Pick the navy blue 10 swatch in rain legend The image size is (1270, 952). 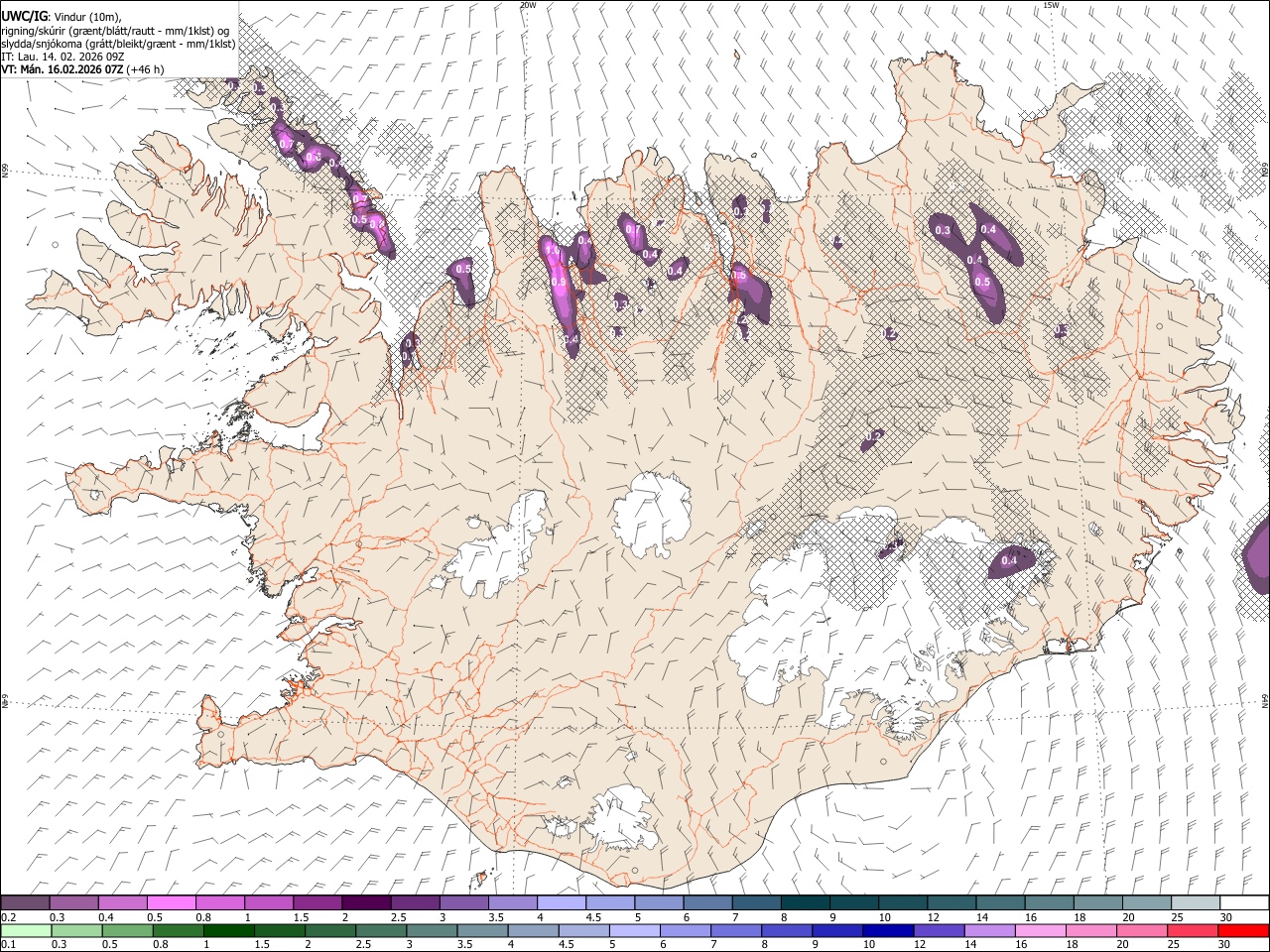click(x=887, y=930)
